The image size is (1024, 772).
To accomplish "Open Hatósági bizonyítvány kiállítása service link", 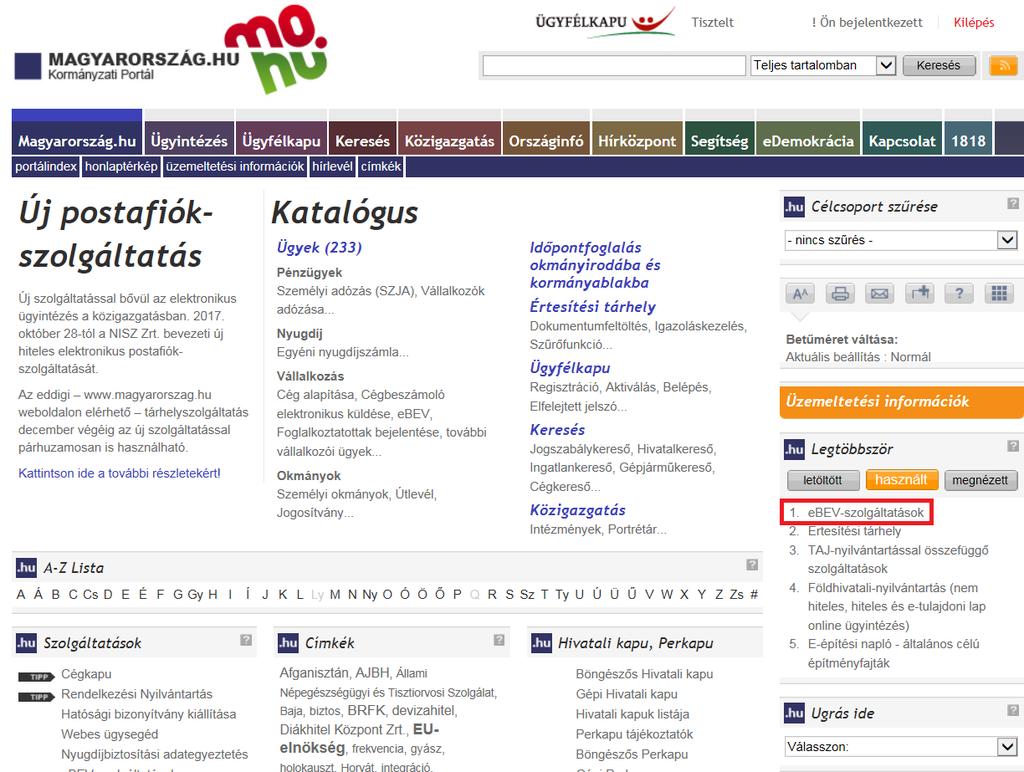I will [x=149, y=714].
